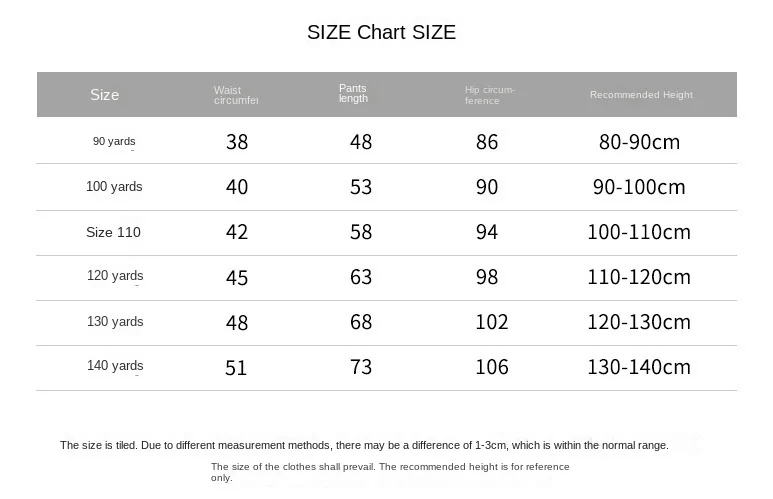Click the hip circumference value 94

tap(487, 232)
